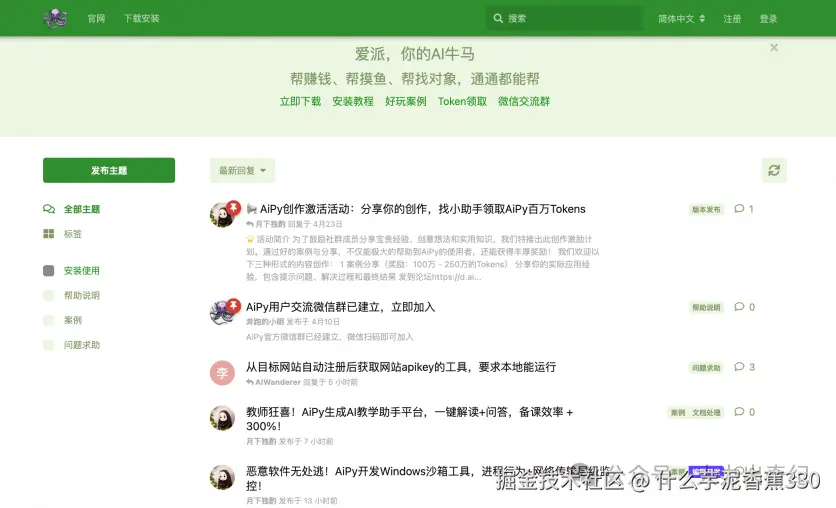Open the 安装教程 banner link
Screen dimensions: 836x508
353,101
